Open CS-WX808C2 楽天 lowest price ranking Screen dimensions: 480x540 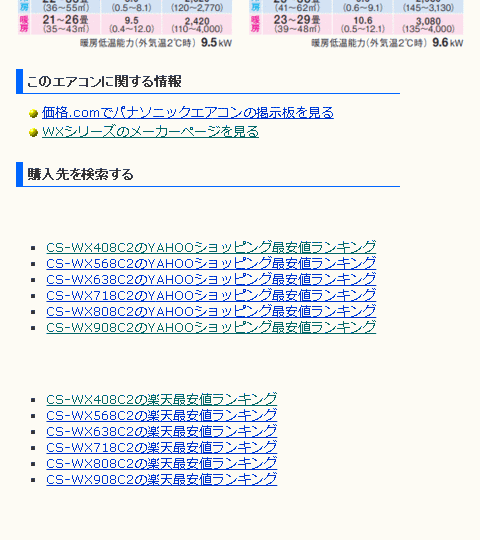pos(161,464)
